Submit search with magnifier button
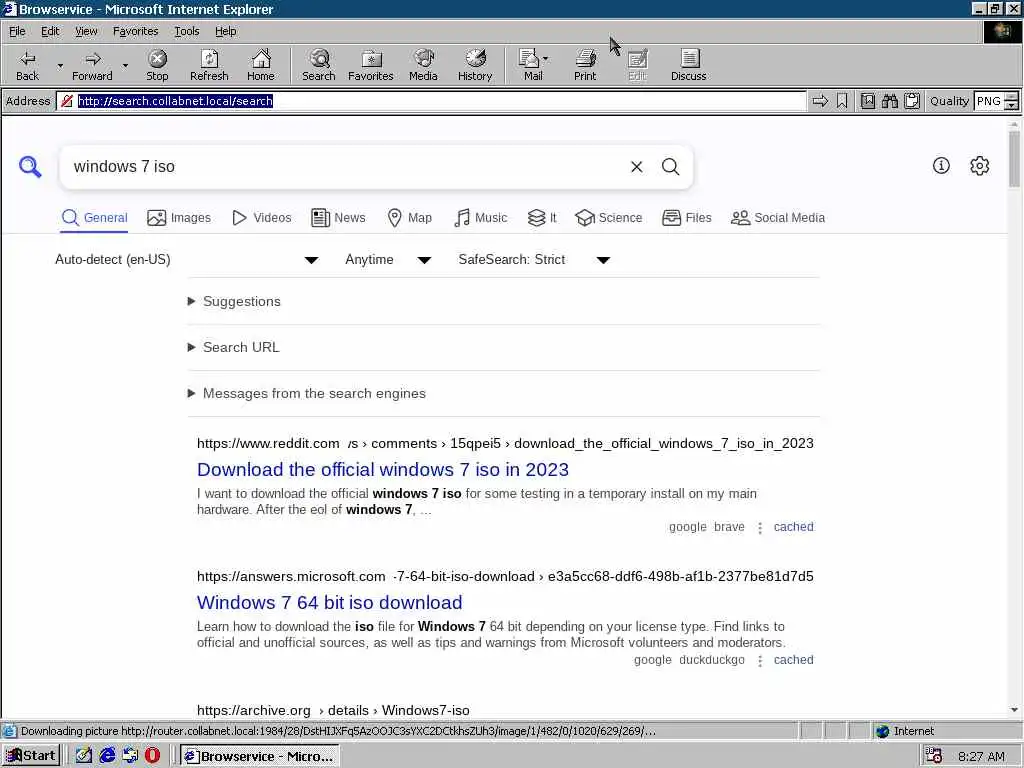The height and width of the screenshot is (768, 1024). coord(671,167)
